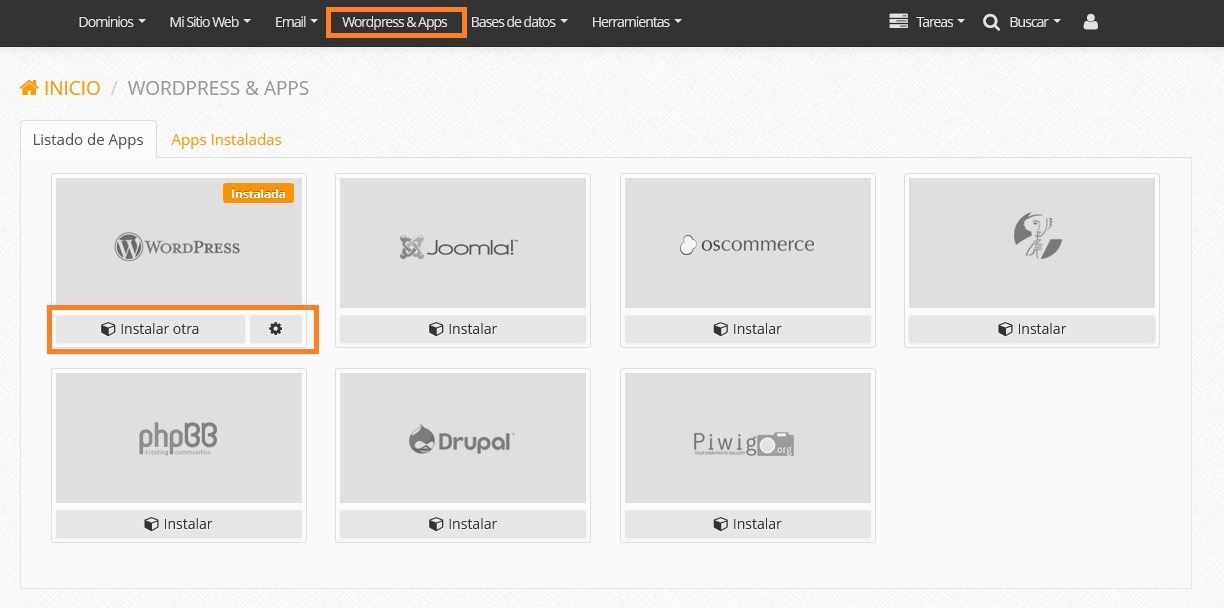Click the user account profile icon

pos(1090,22)
